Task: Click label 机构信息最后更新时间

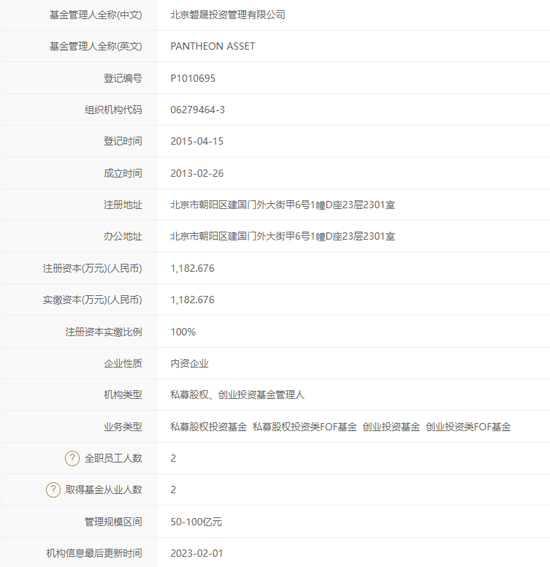Action: [94, 553]
